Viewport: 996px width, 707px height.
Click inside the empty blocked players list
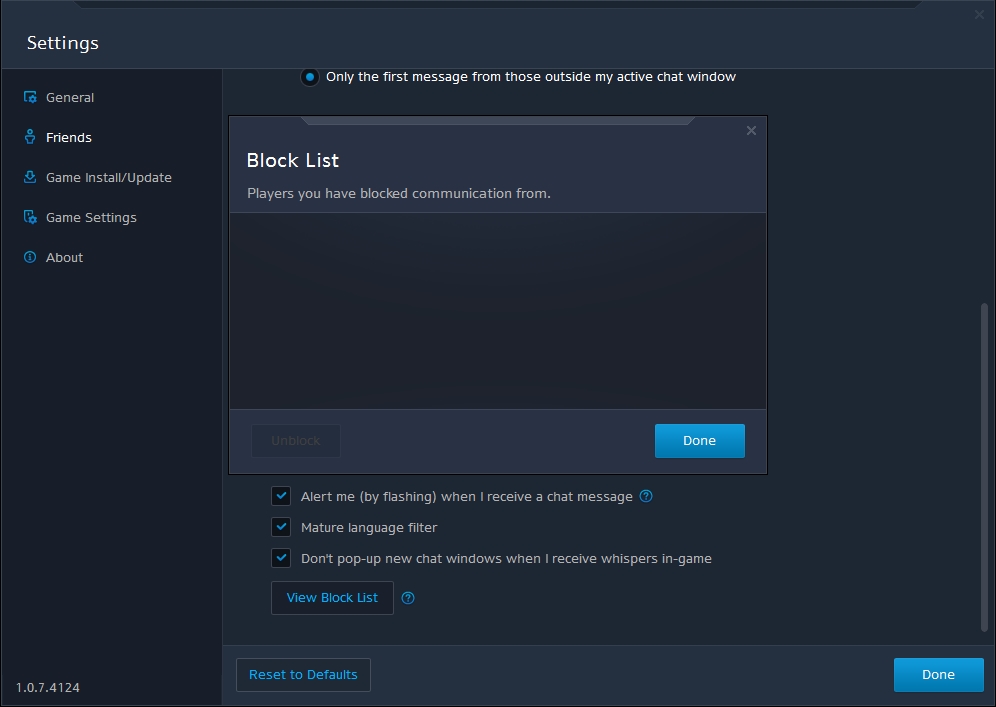coord(498,310)
